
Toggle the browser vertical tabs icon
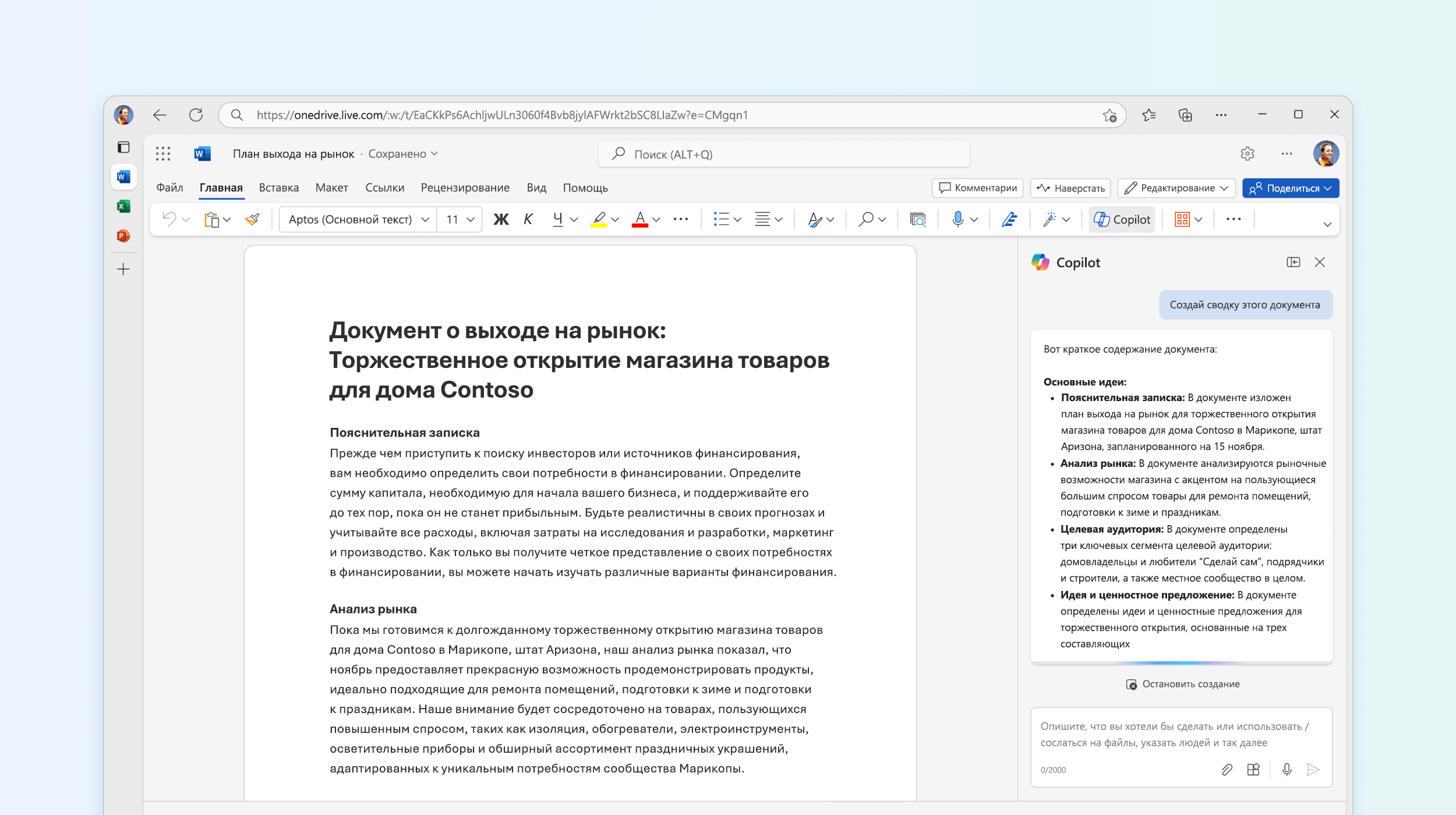click(x=123, y=147)
